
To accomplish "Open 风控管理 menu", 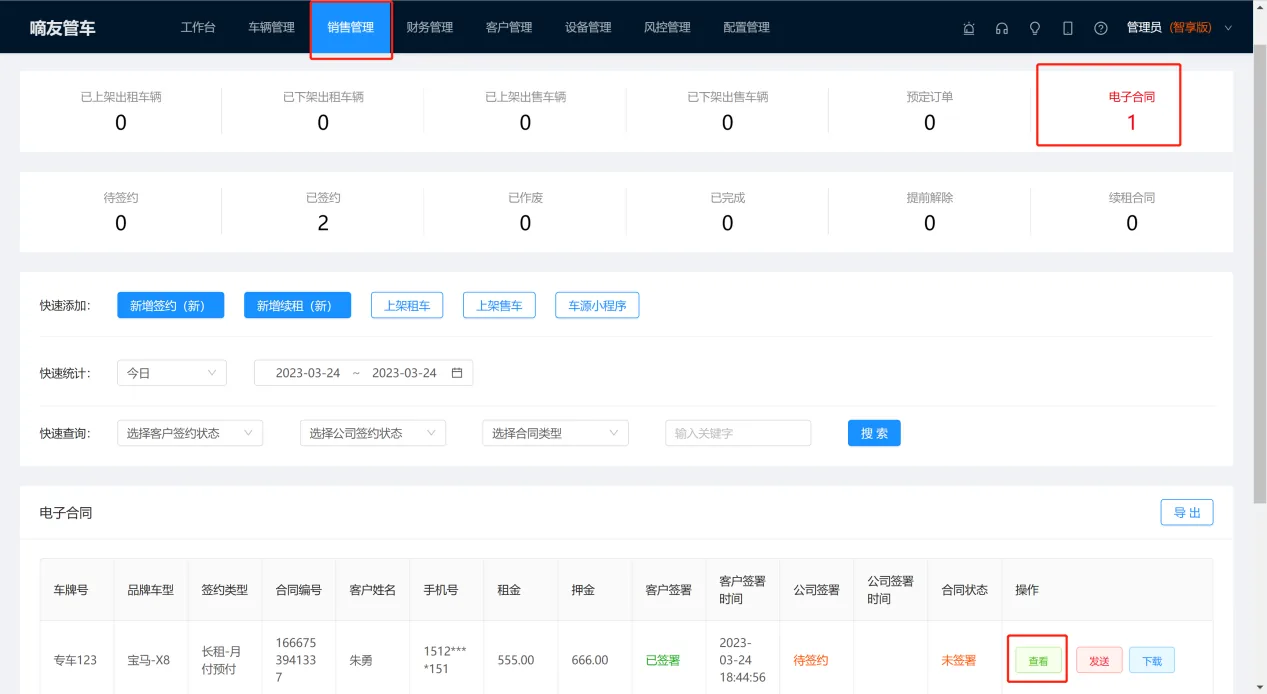I will pos(667,28).
